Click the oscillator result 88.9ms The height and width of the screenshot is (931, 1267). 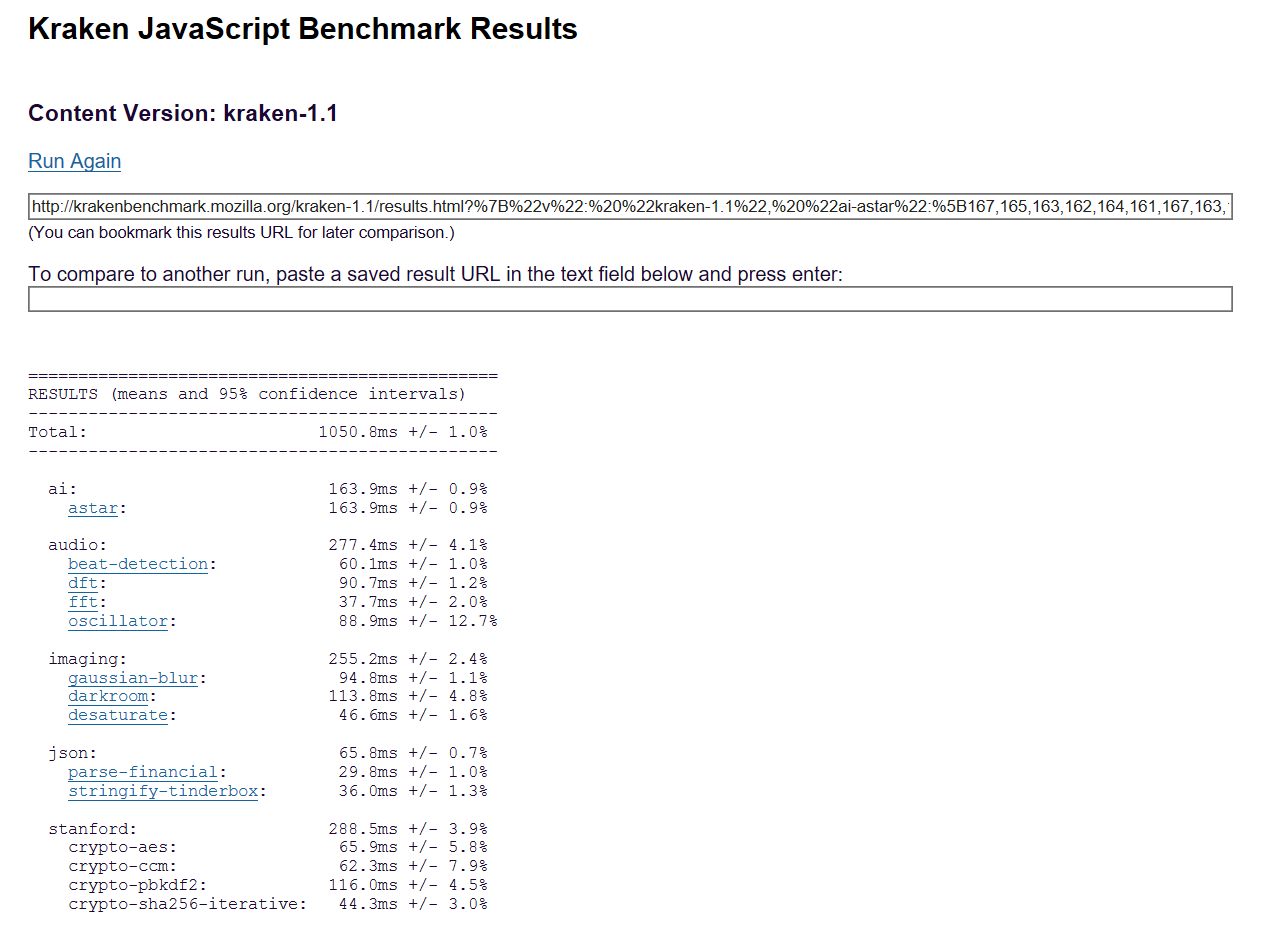click(368, 621)
